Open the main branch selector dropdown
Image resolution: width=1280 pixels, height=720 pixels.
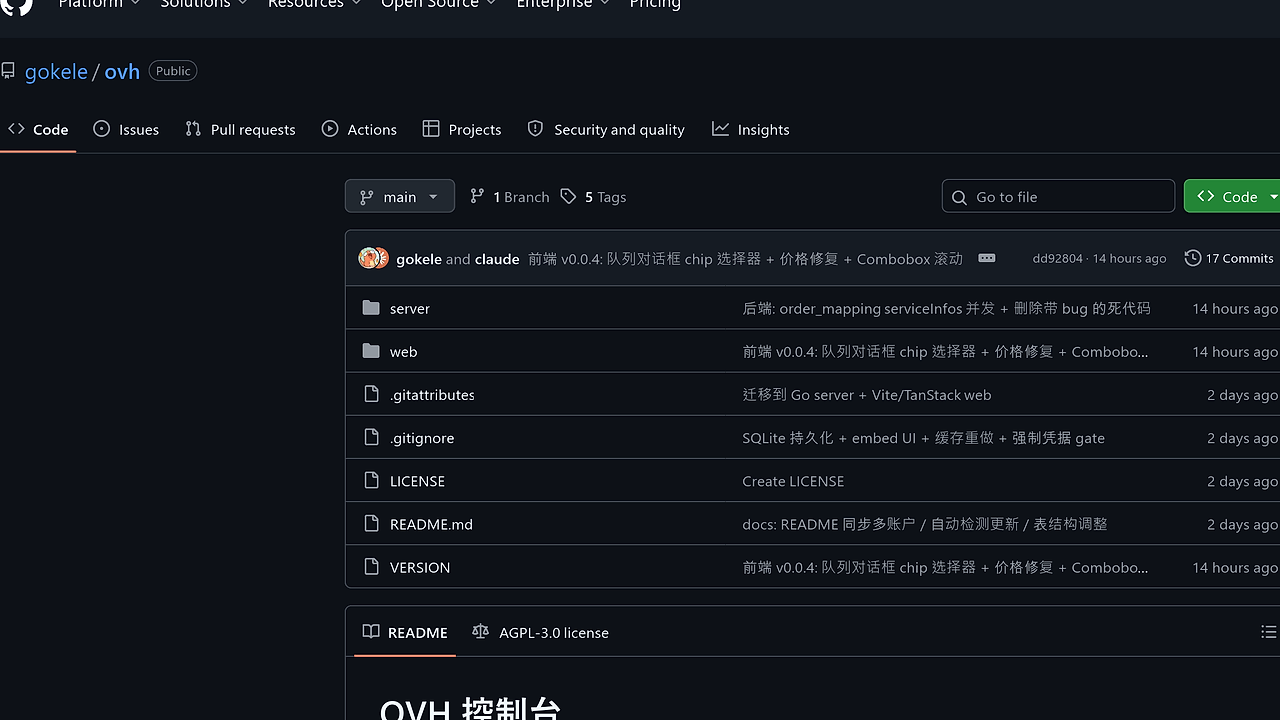coord(400,196)
